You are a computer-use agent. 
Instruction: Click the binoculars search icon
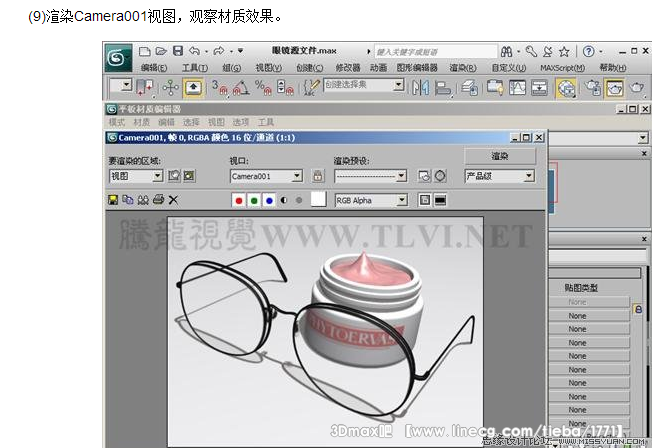pos(506,52)
